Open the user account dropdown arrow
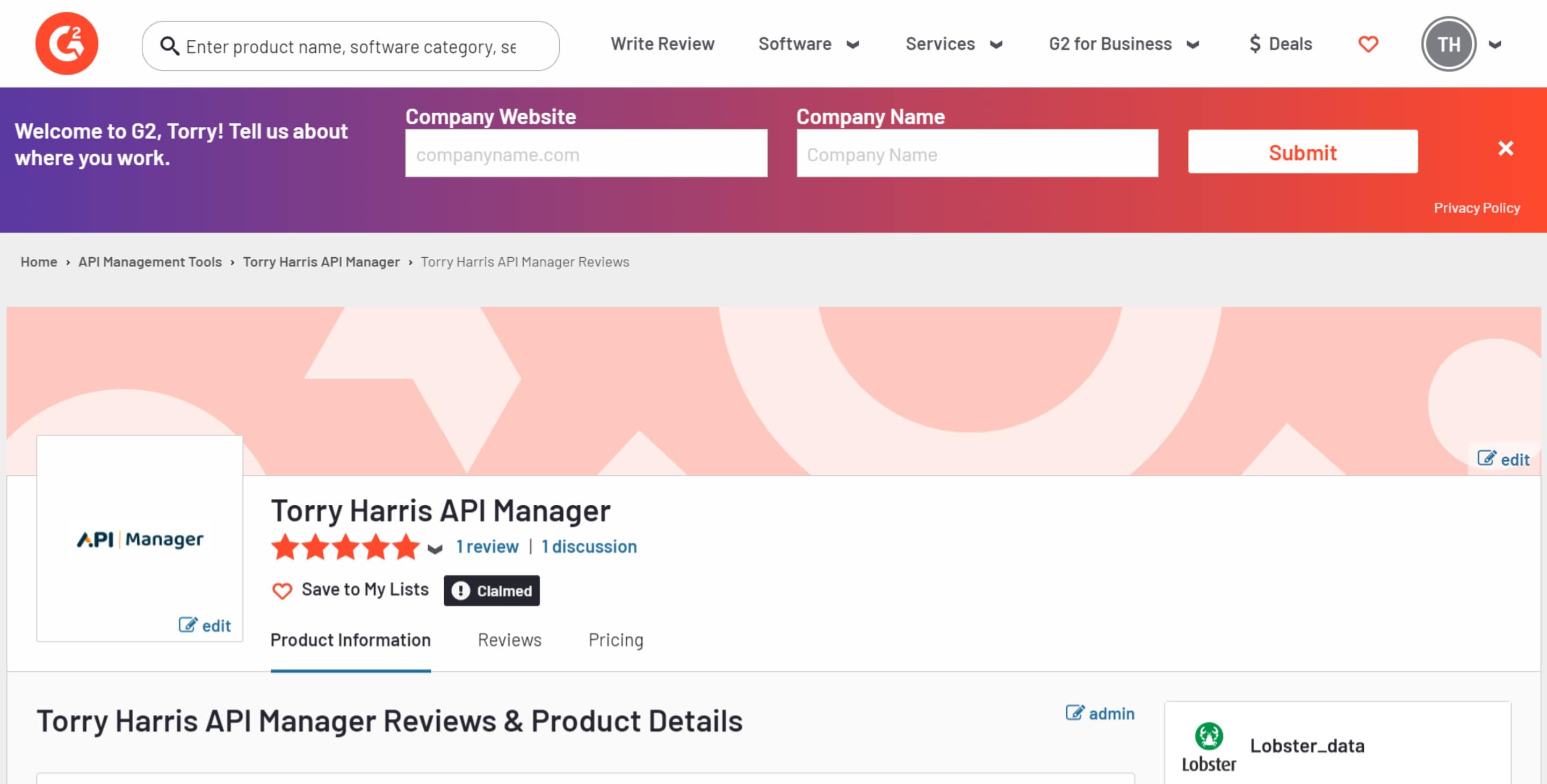This screenshot has height=784, width=1547. click(1495, 45)
